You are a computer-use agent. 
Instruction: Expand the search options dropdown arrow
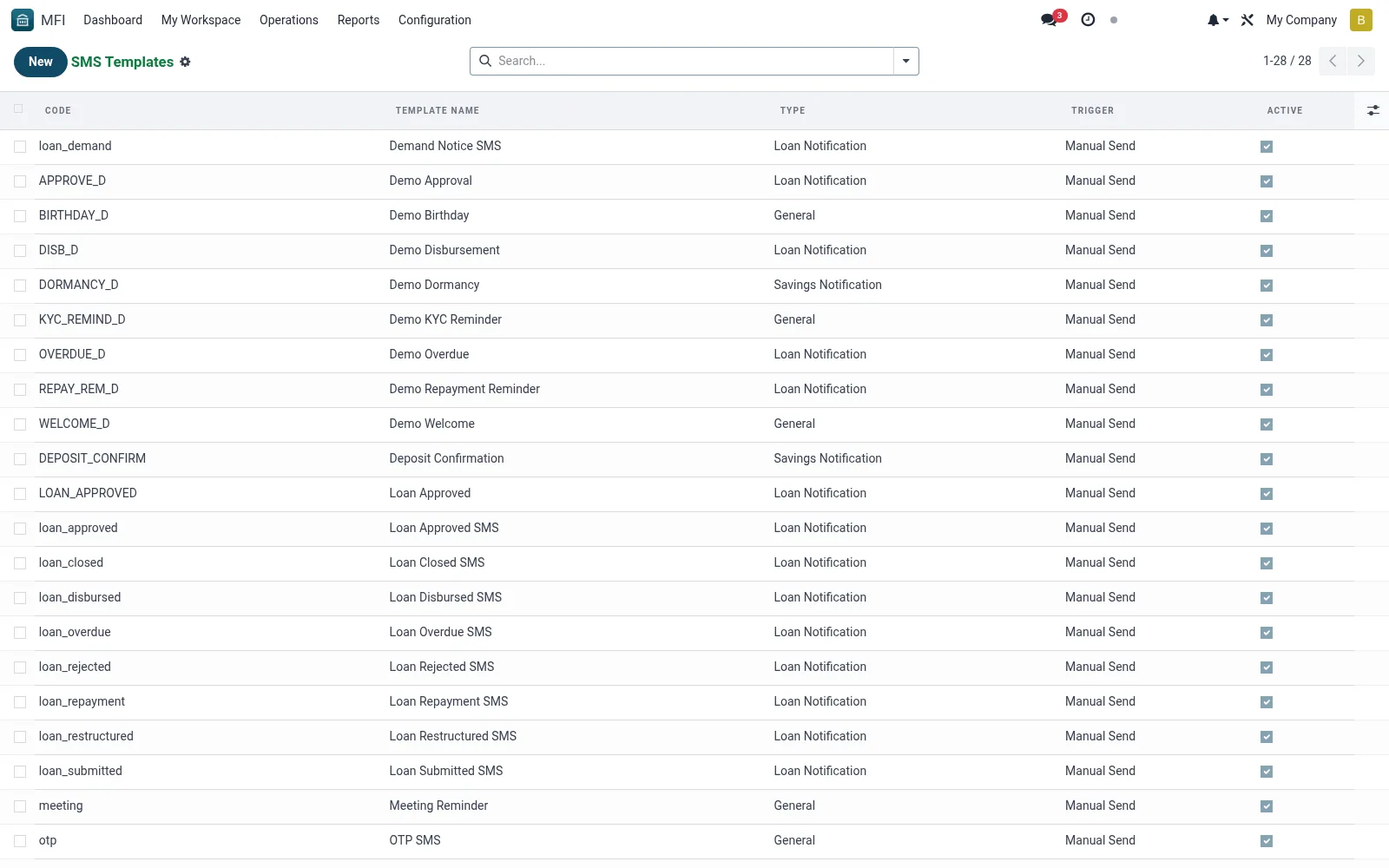(x=905, y=61)
